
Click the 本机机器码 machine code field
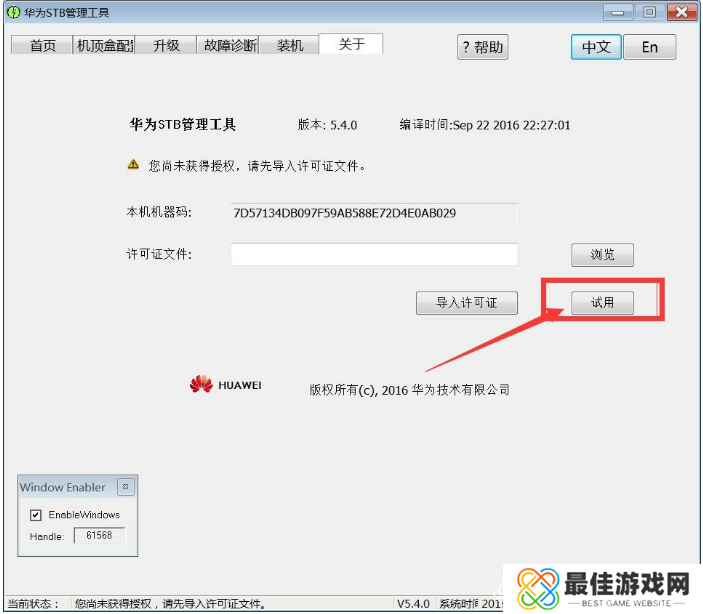pos(374,213)
